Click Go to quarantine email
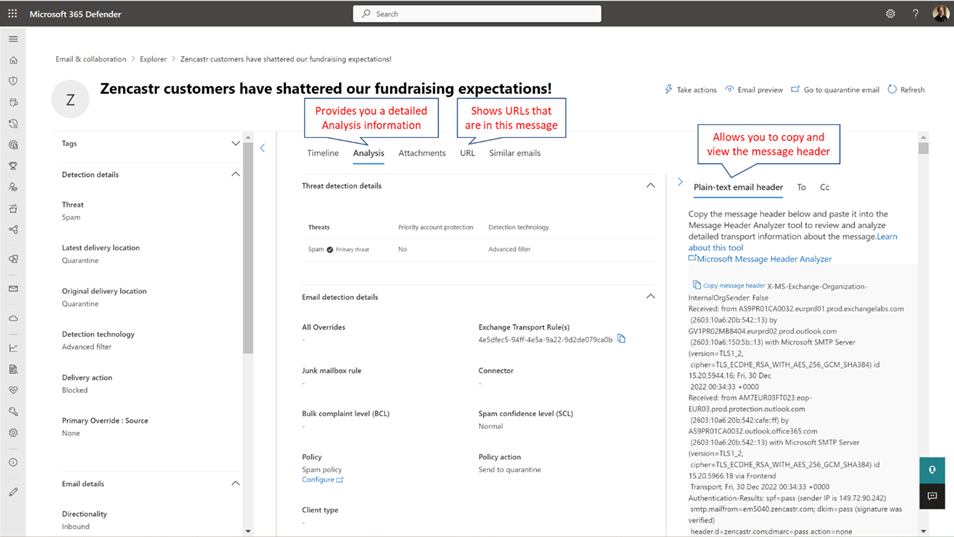 835,89
